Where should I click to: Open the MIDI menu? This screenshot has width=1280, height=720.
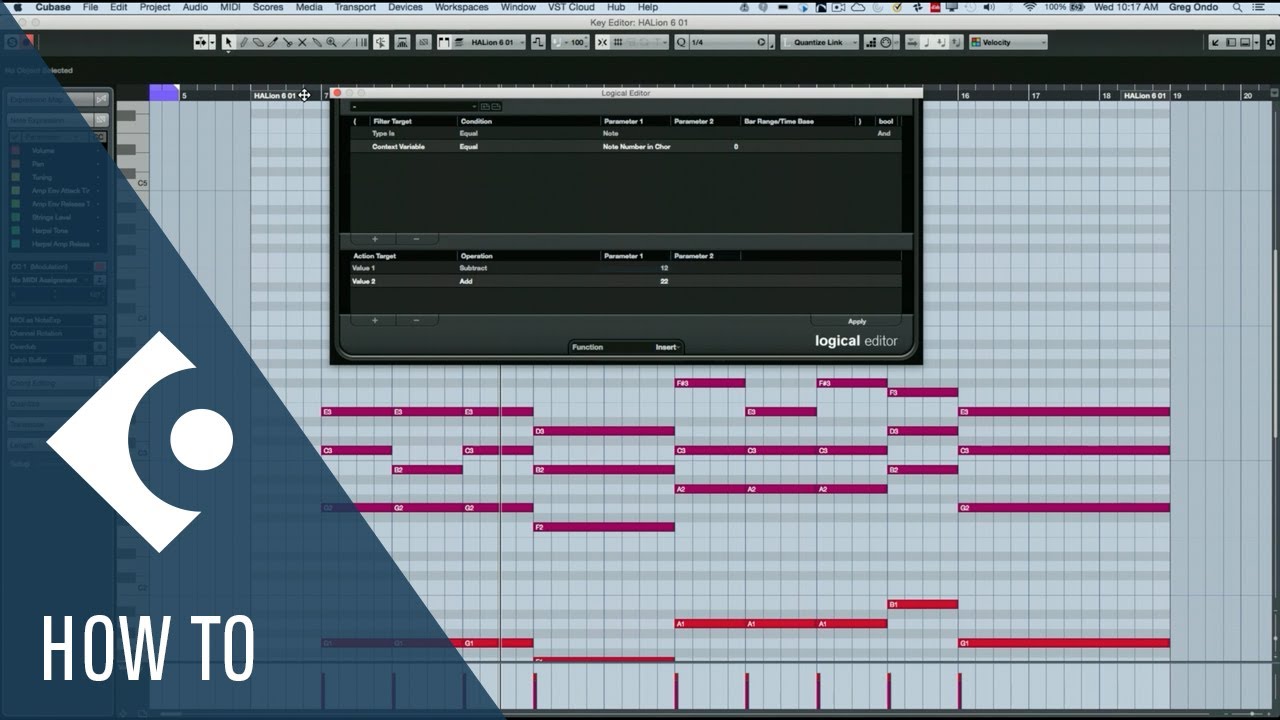coord(230,7)
